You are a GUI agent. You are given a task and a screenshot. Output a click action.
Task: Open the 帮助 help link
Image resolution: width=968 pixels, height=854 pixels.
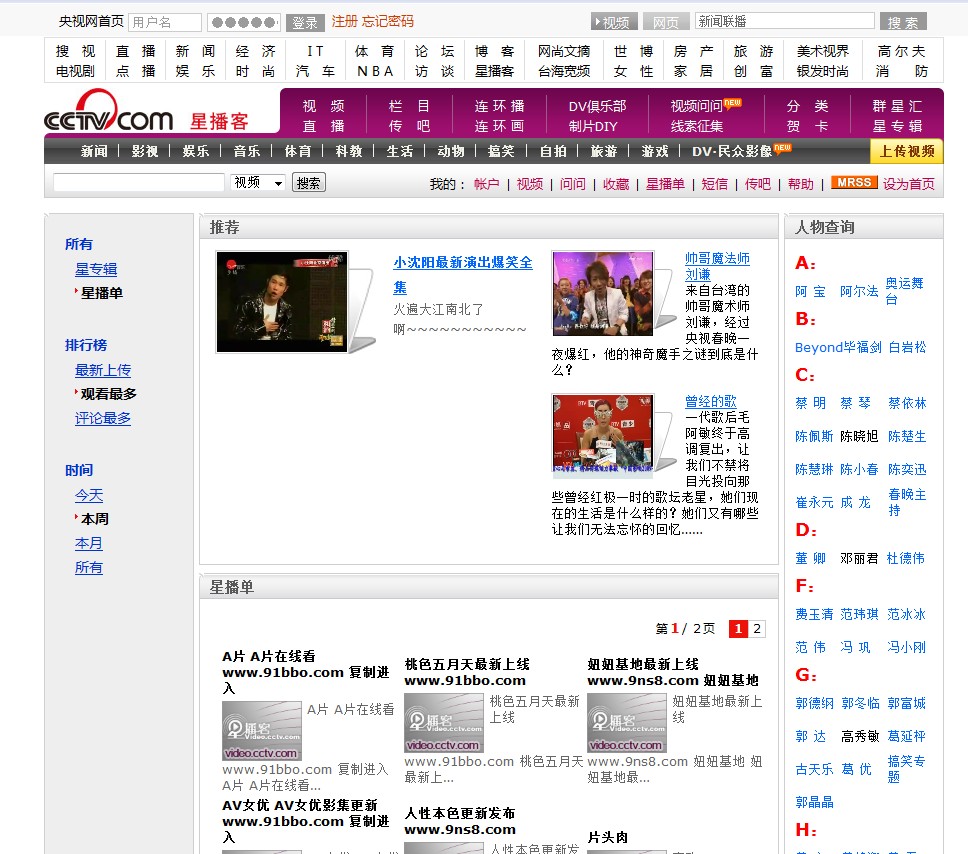(801, 184)
